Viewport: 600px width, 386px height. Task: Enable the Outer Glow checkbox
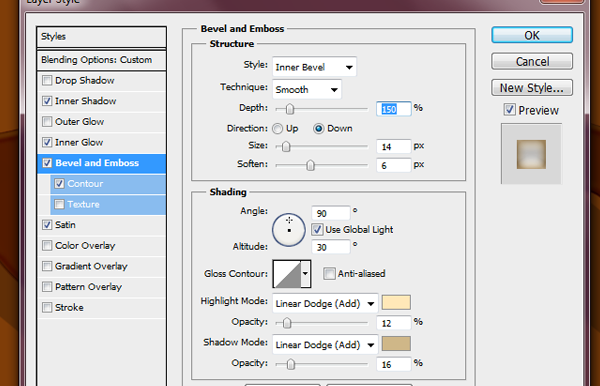point(47,122)
